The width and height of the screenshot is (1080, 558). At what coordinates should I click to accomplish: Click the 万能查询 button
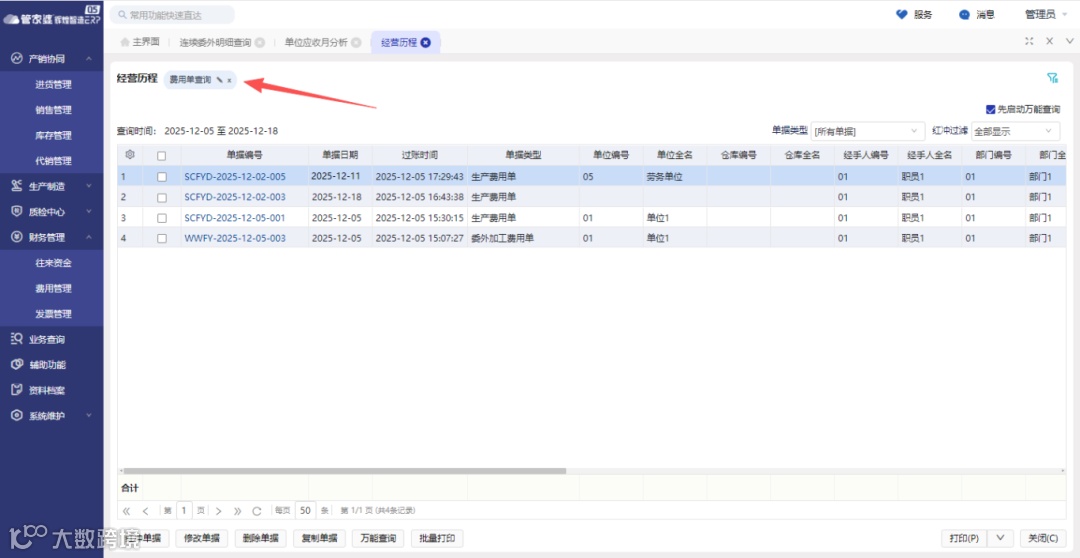click(378, 538)
